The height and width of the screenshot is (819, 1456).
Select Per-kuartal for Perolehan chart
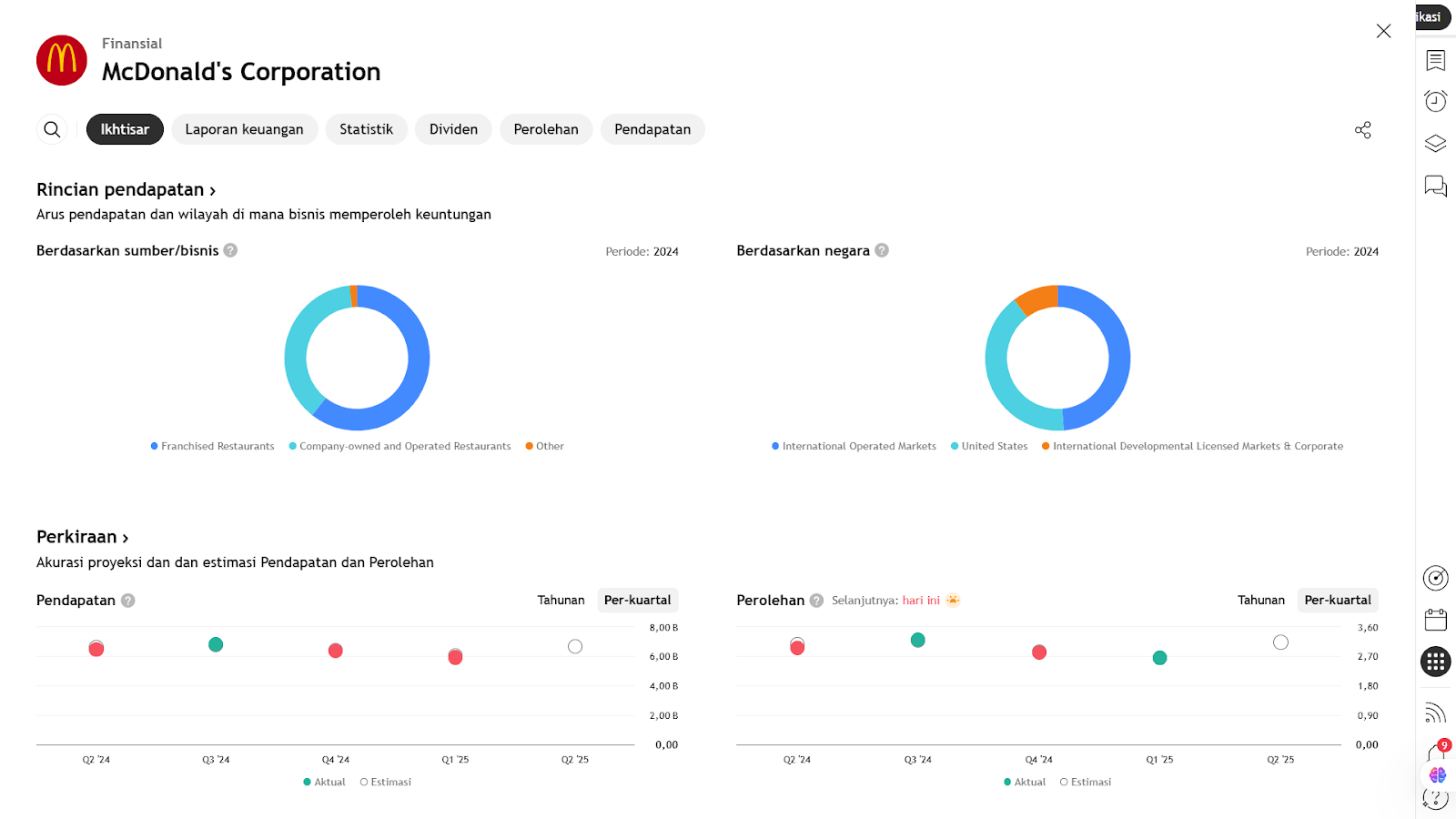tap(1337, 601)
